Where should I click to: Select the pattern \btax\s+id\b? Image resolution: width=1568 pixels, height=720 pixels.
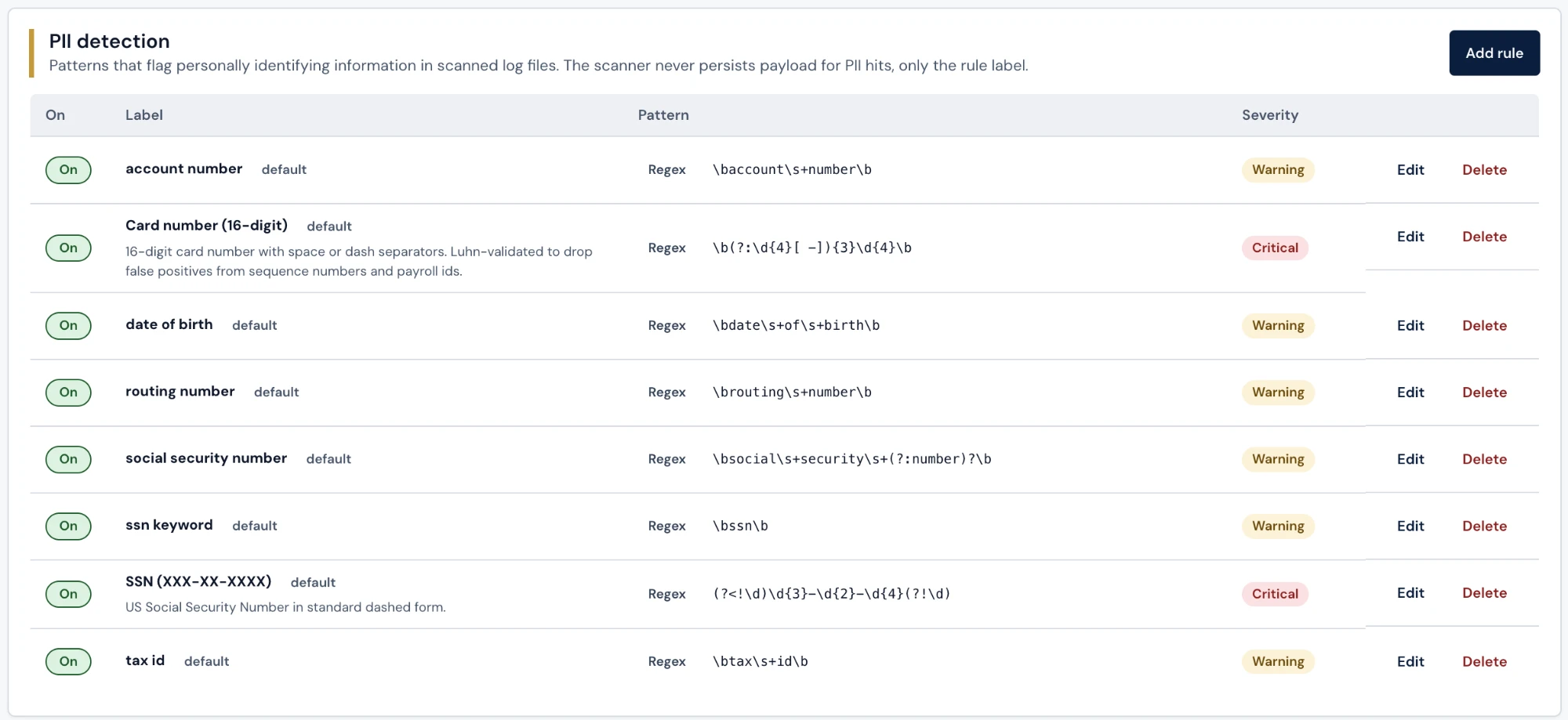click(x=760, y=662)
